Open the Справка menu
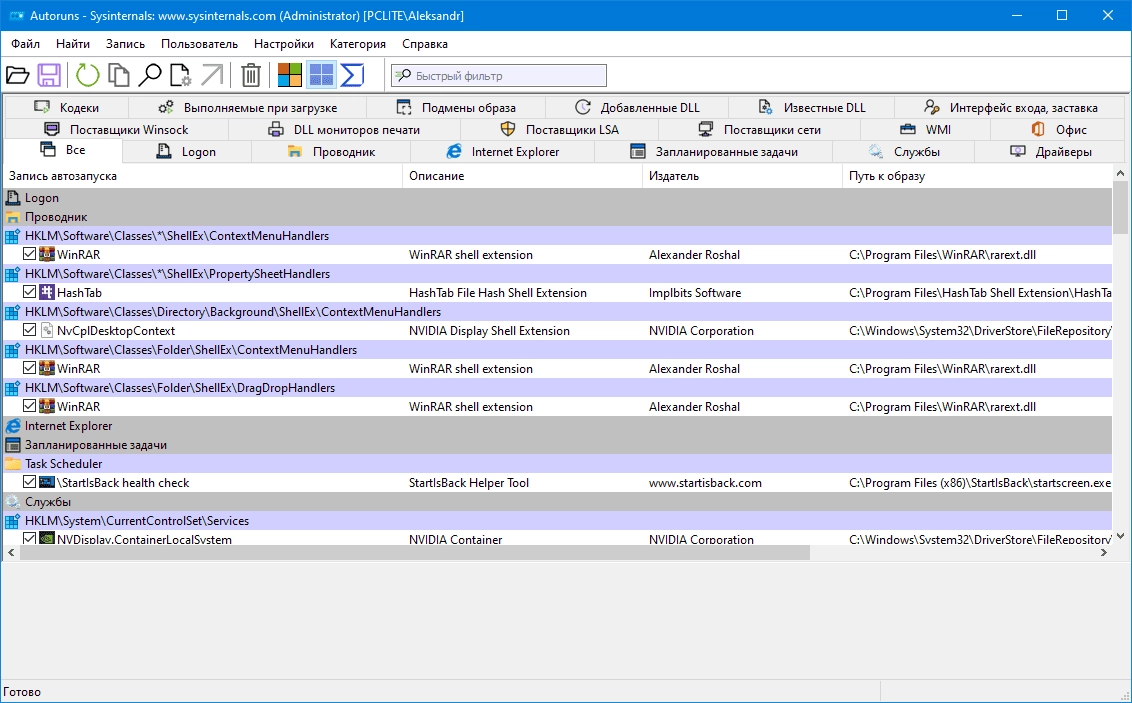The height and width of the screenshot is (703, 1132). tap(424, 44)
